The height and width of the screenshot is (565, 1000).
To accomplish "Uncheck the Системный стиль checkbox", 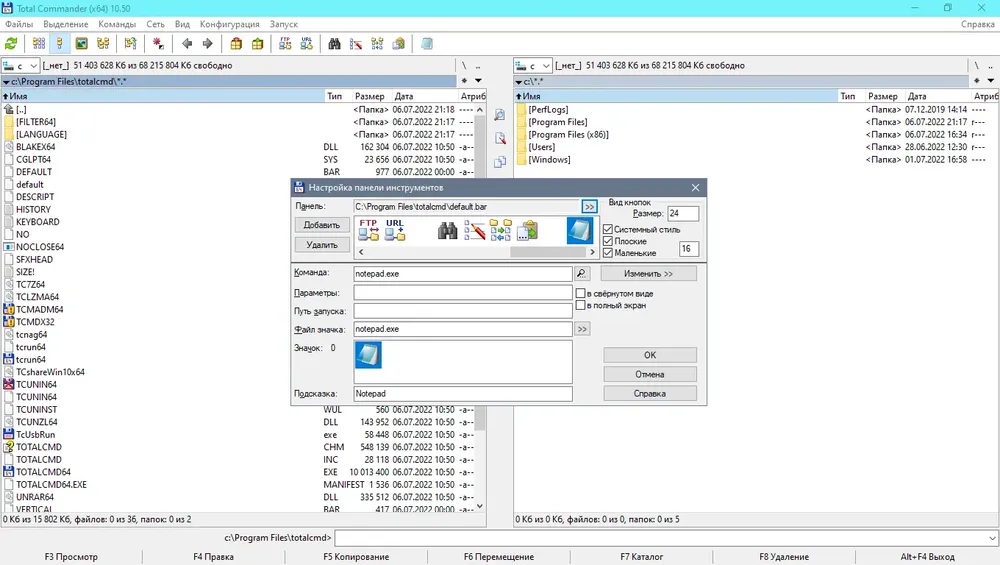I will tap(608, 230).
